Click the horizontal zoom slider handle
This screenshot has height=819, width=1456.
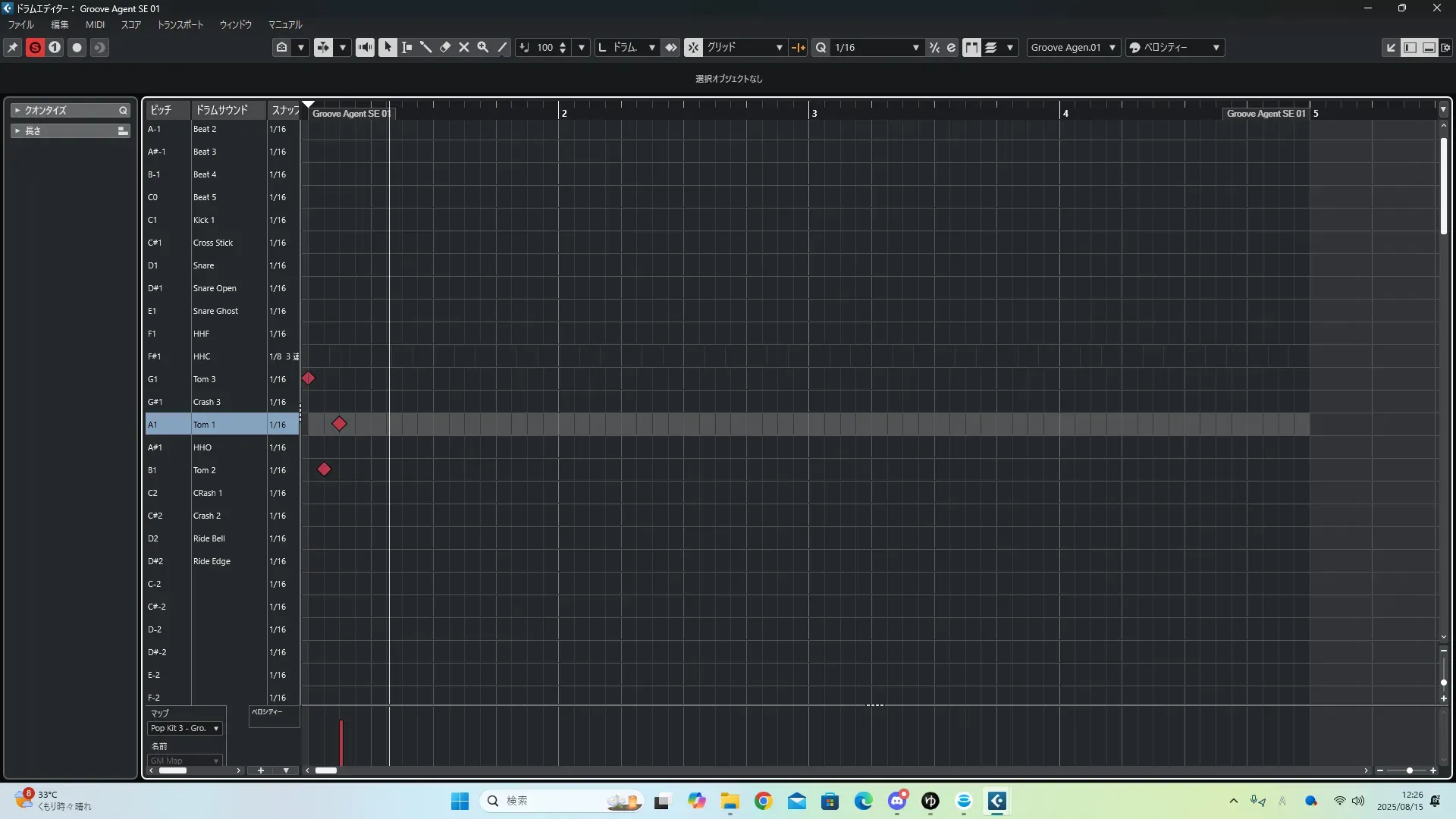[1409, 770]
